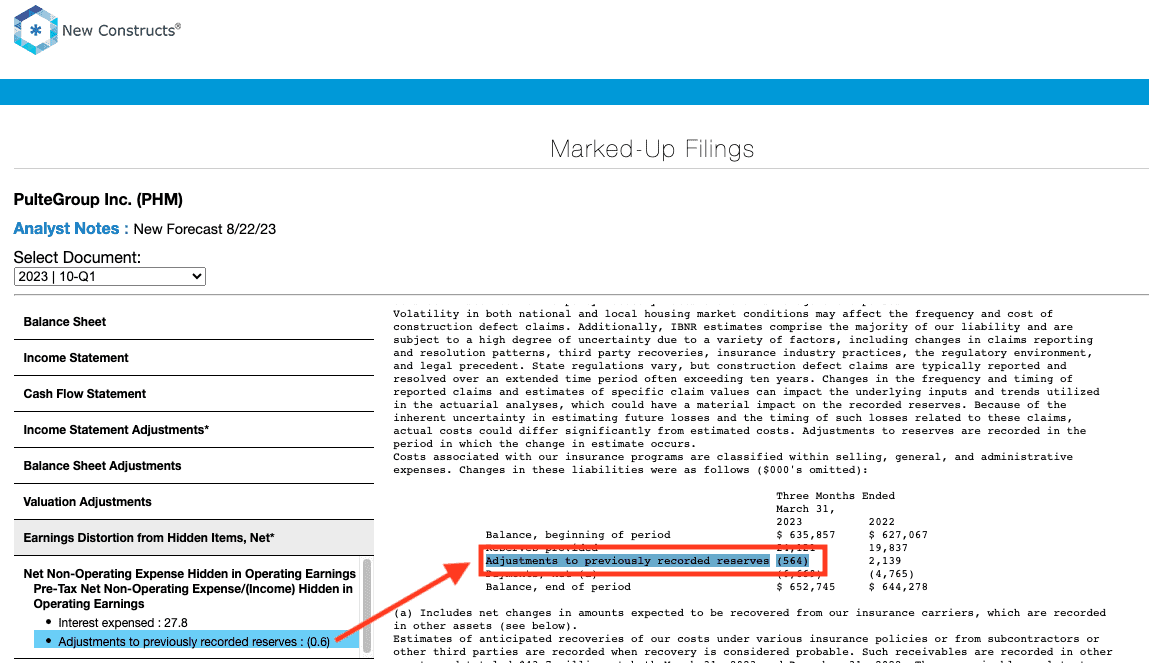
Task: Click the PulteGroup Inc. (PHM) heading
Action: (x=98, y=199)
